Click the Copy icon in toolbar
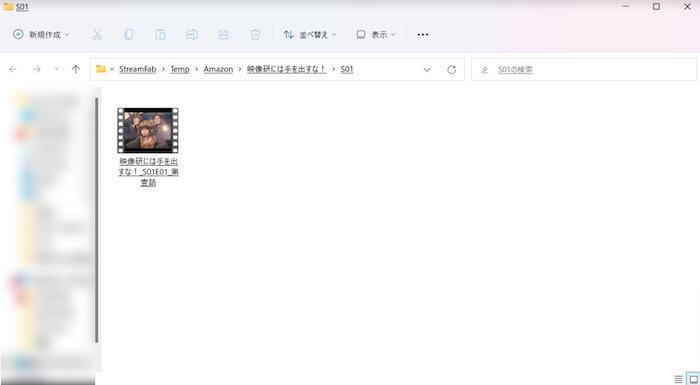Image resolution: width=700 pixels, height=385 pixels. point(129,34)
